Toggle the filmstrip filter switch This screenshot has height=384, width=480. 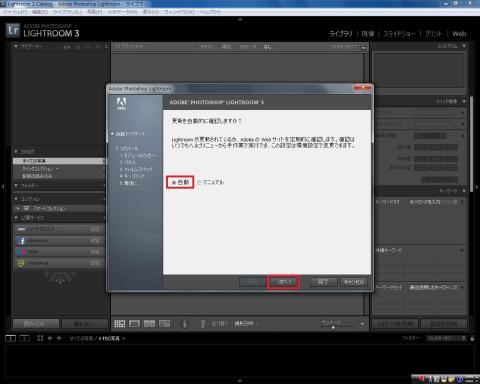coord(472,338)
